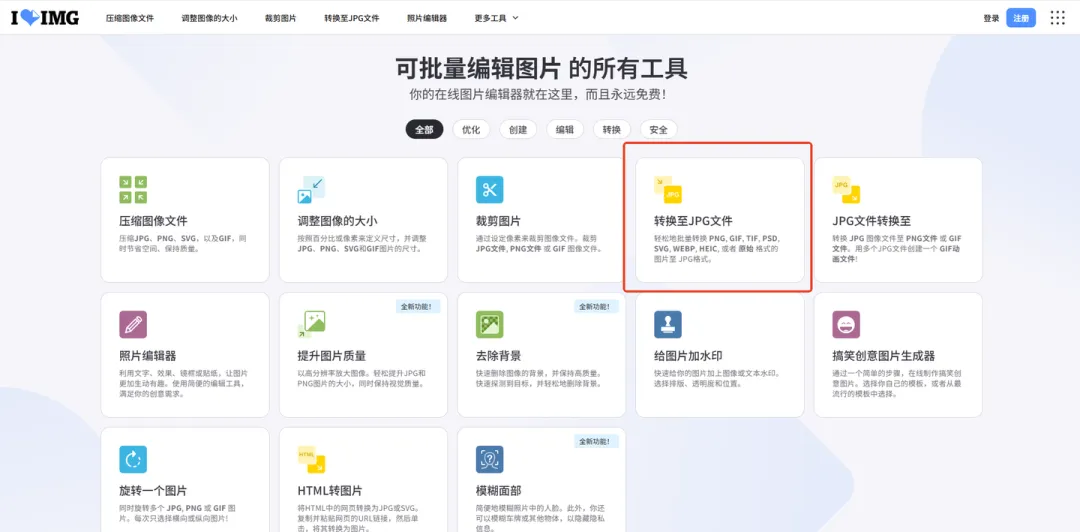Open 转换至JPG文件 in top navigation
This screenshot has width=1080, height=532.
tap(351, 18)
